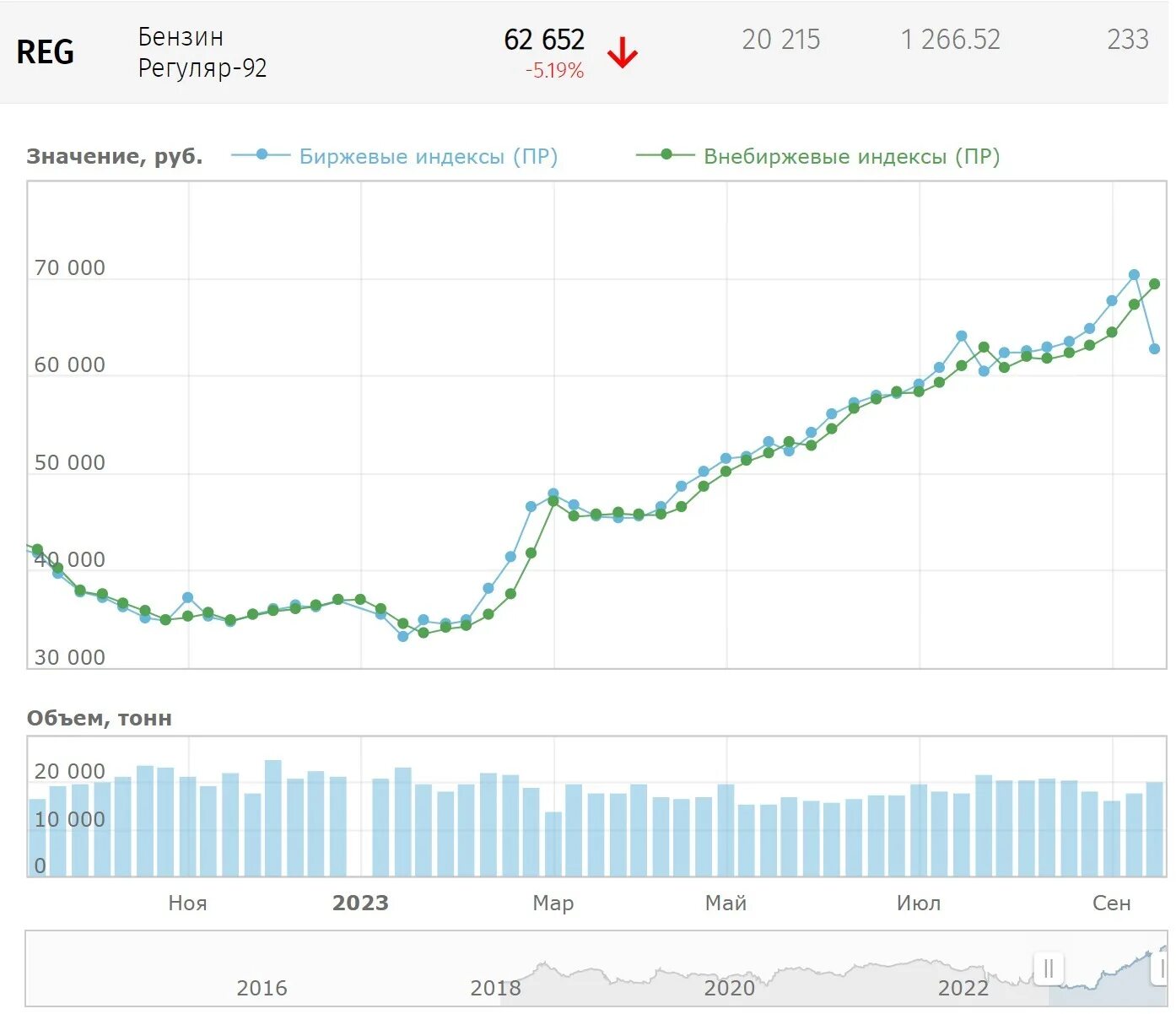Click the shortest volume bar at Мар
The image size is (1176, 1014).
(x=553, y=844)
